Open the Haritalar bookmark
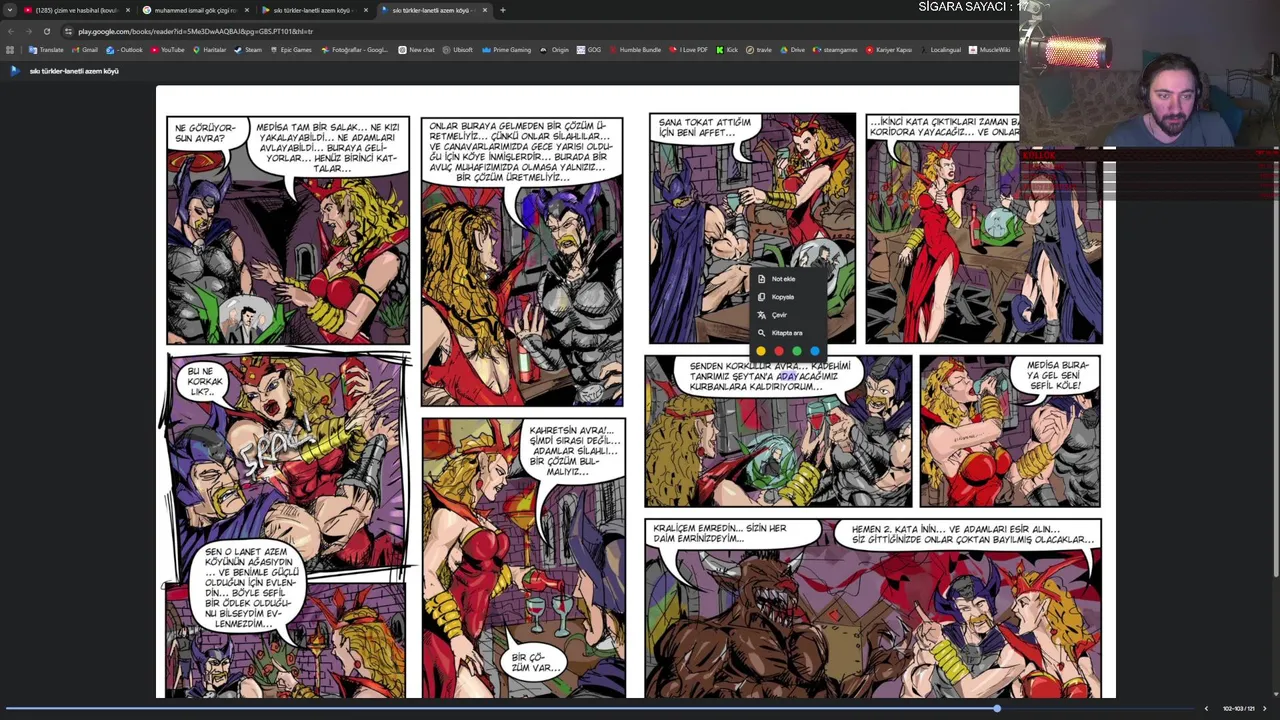The height and width of the screenshot is (720, 1280). click(x=210, y=50)
